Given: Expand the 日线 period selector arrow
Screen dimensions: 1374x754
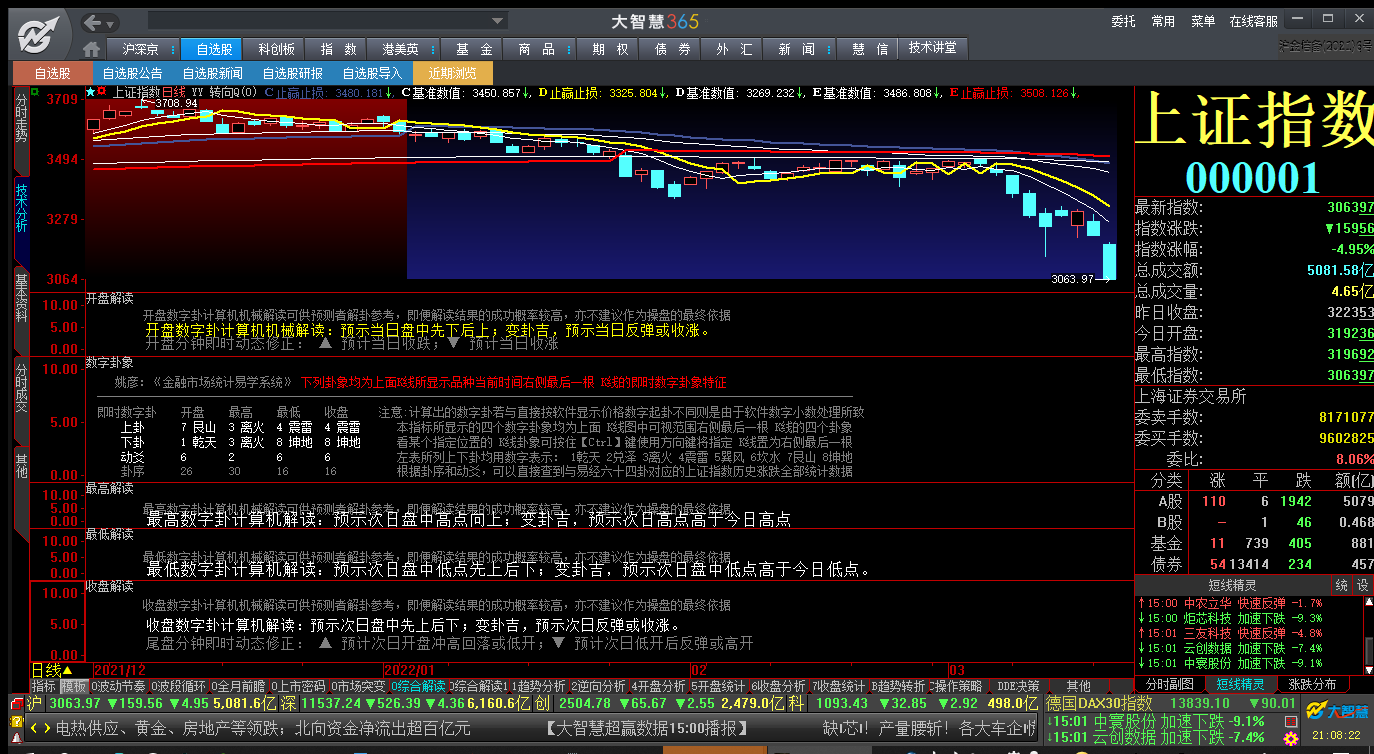Looking at the screenshot, I should pyautogui.click(x=69, y=670).
